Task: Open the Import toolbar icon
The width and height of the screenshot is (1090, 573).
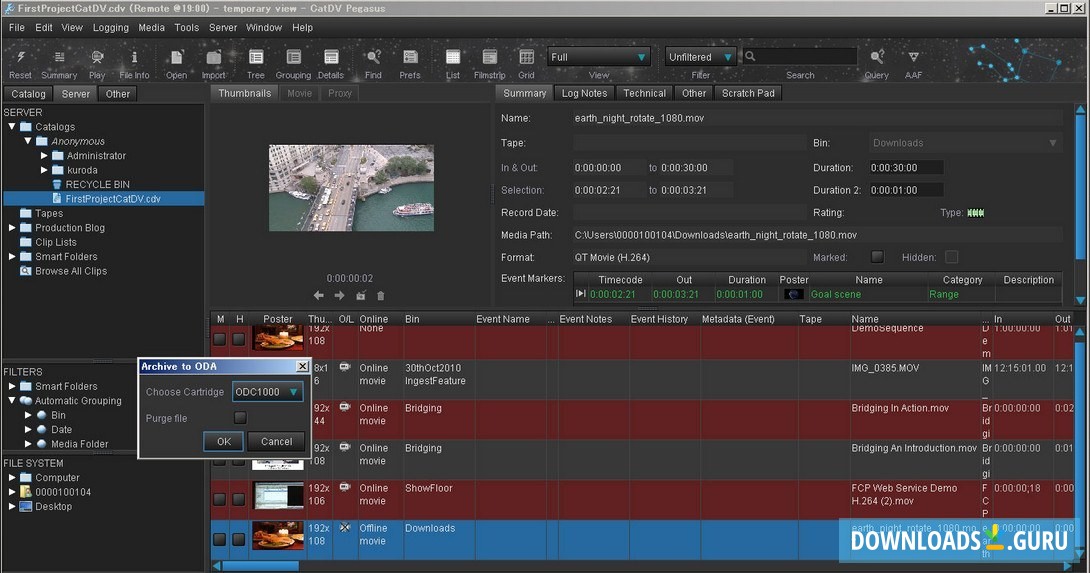Action: [213, 59]
